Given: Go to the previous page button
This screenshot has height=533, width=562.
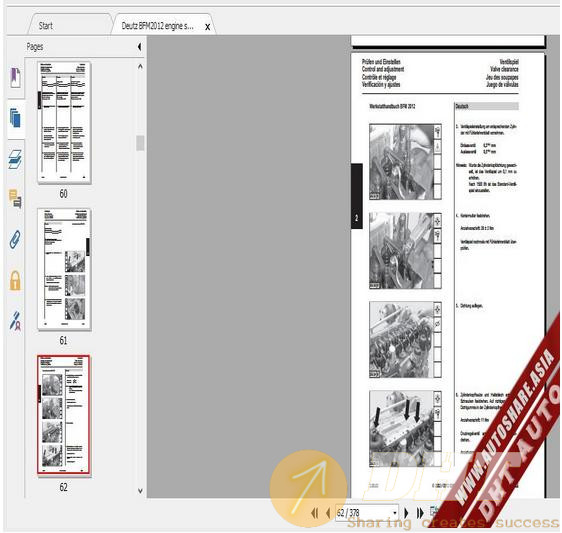Looking at the screenshot, I should pos(328,513).
